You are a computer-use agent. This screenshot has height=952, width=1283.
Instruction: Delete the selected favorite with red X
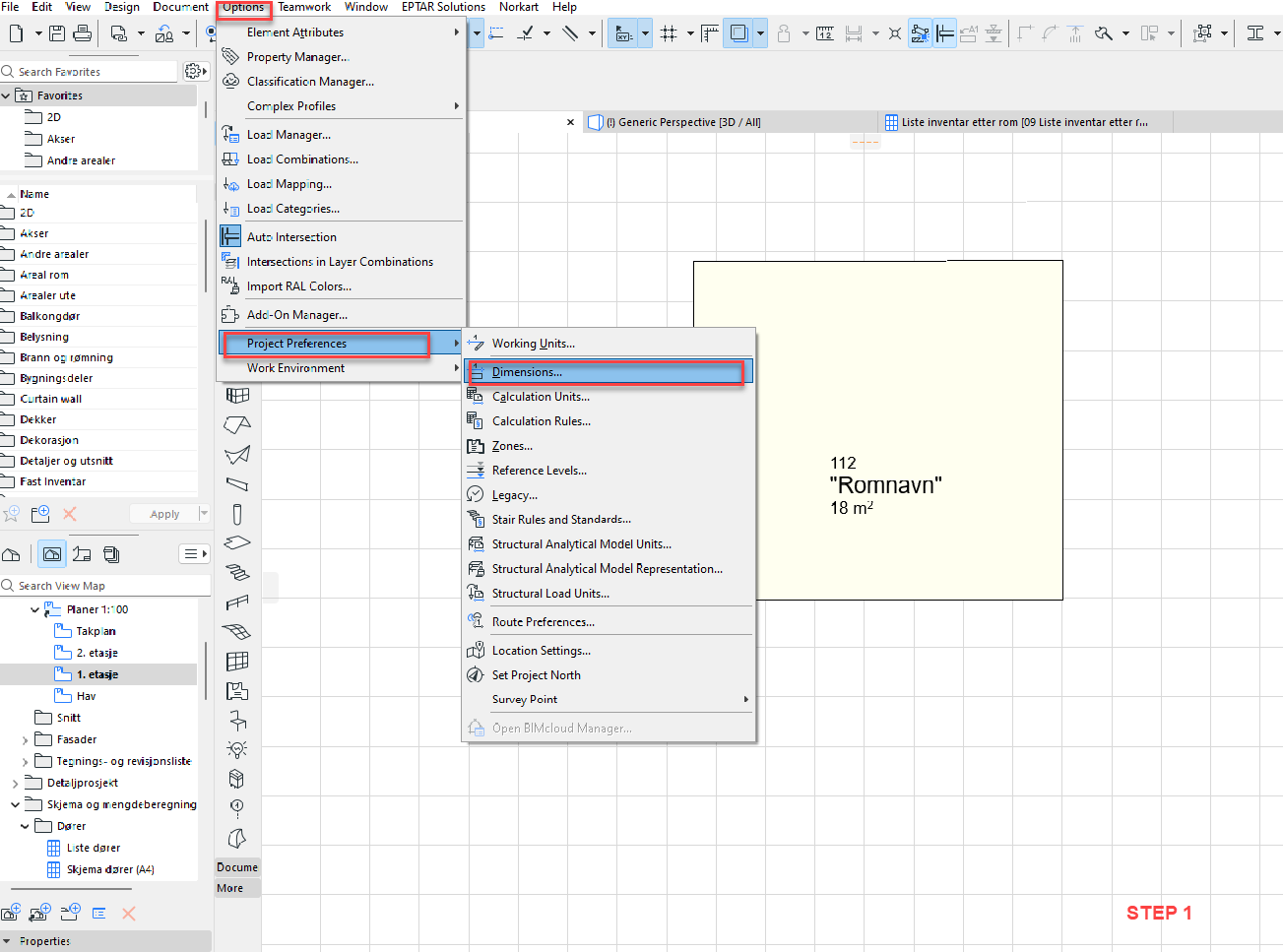click(70, 514)
